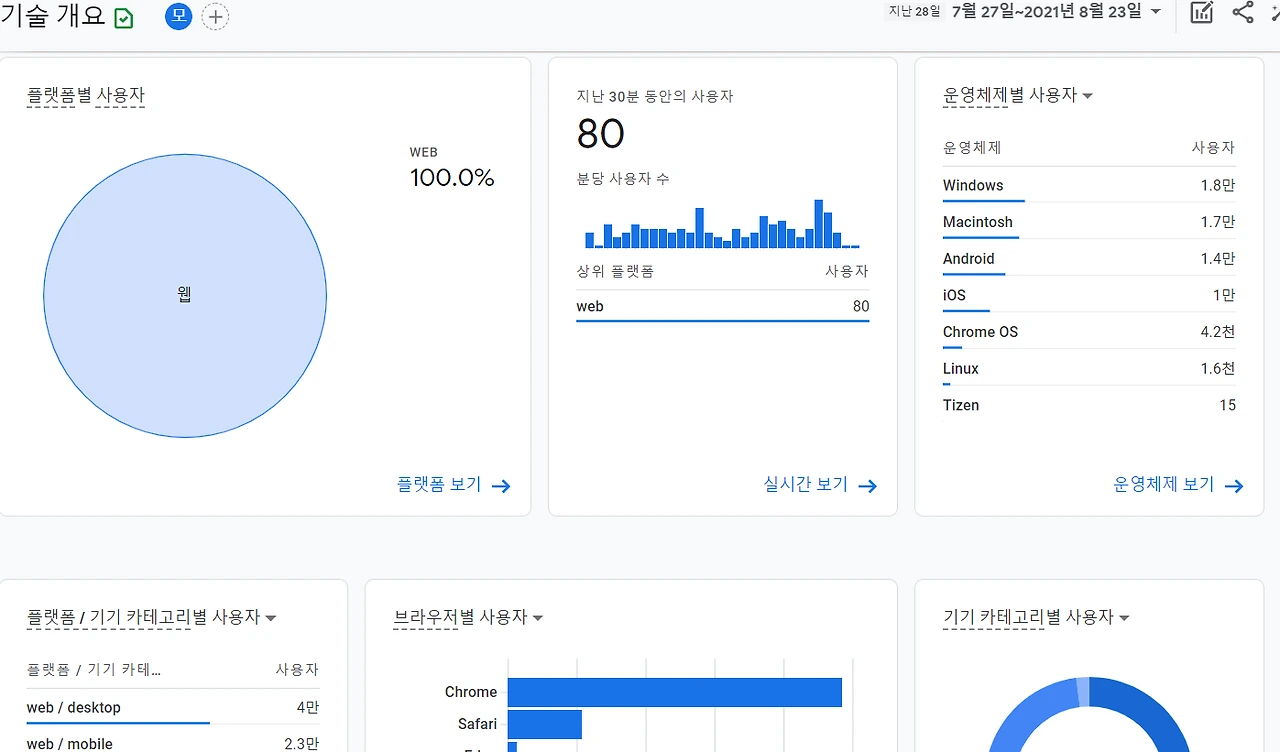Screen dimensions: 1280x752
Task: Click the WEB 100.0% legend value
Action: [x=452, y=178]
